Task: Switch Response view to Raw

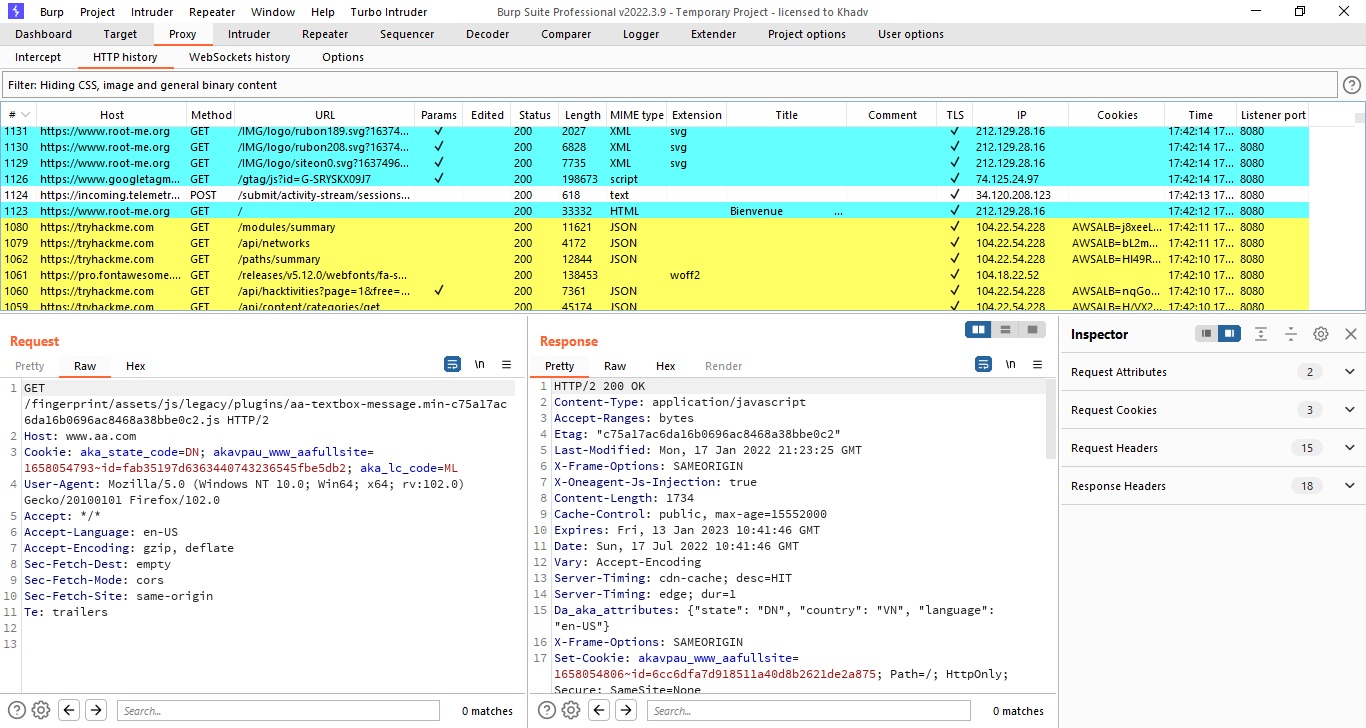Action: click(615, 366)
